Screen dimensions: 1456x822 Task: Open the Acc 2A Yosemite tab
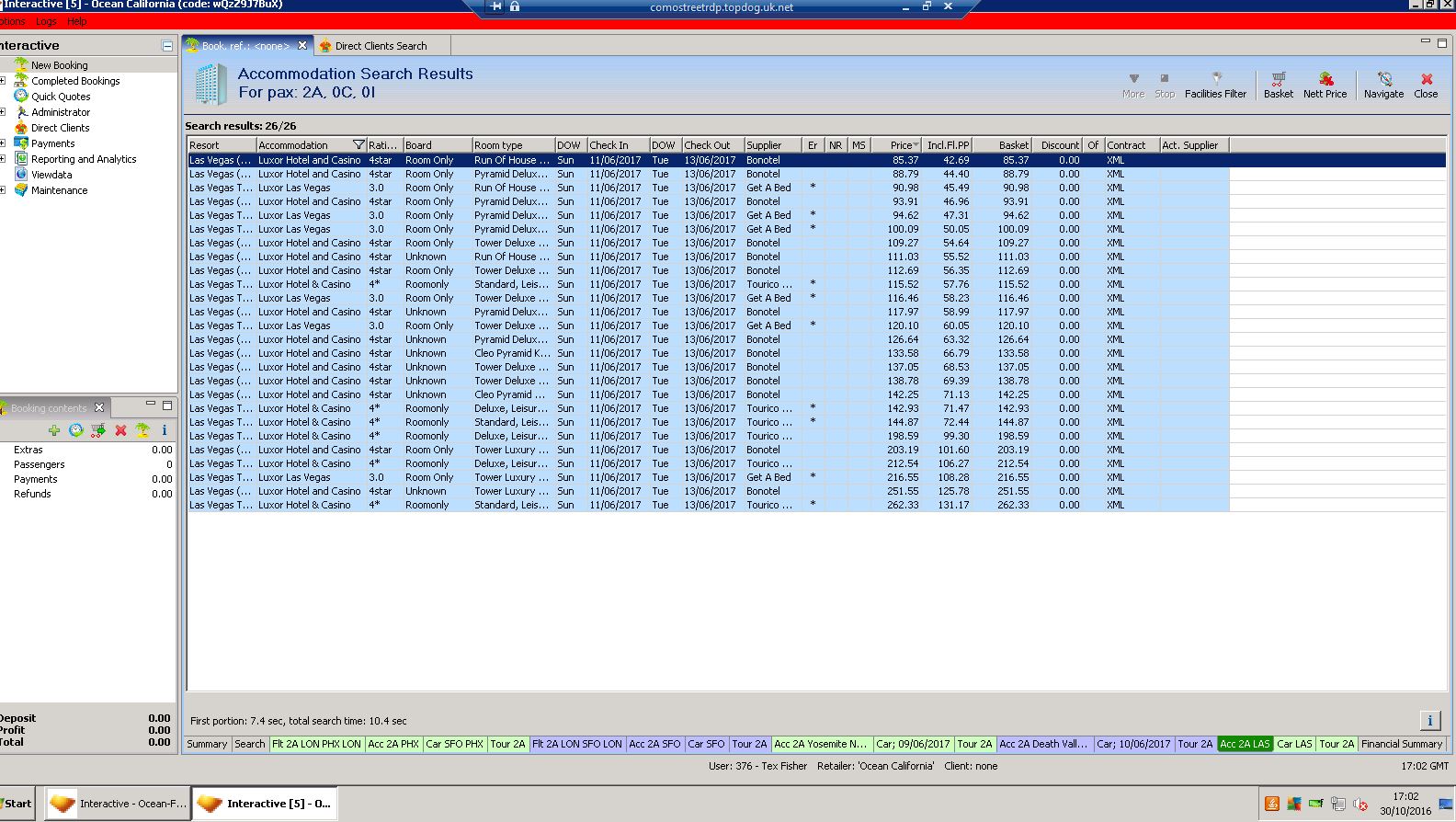click(x=821, y=744)
